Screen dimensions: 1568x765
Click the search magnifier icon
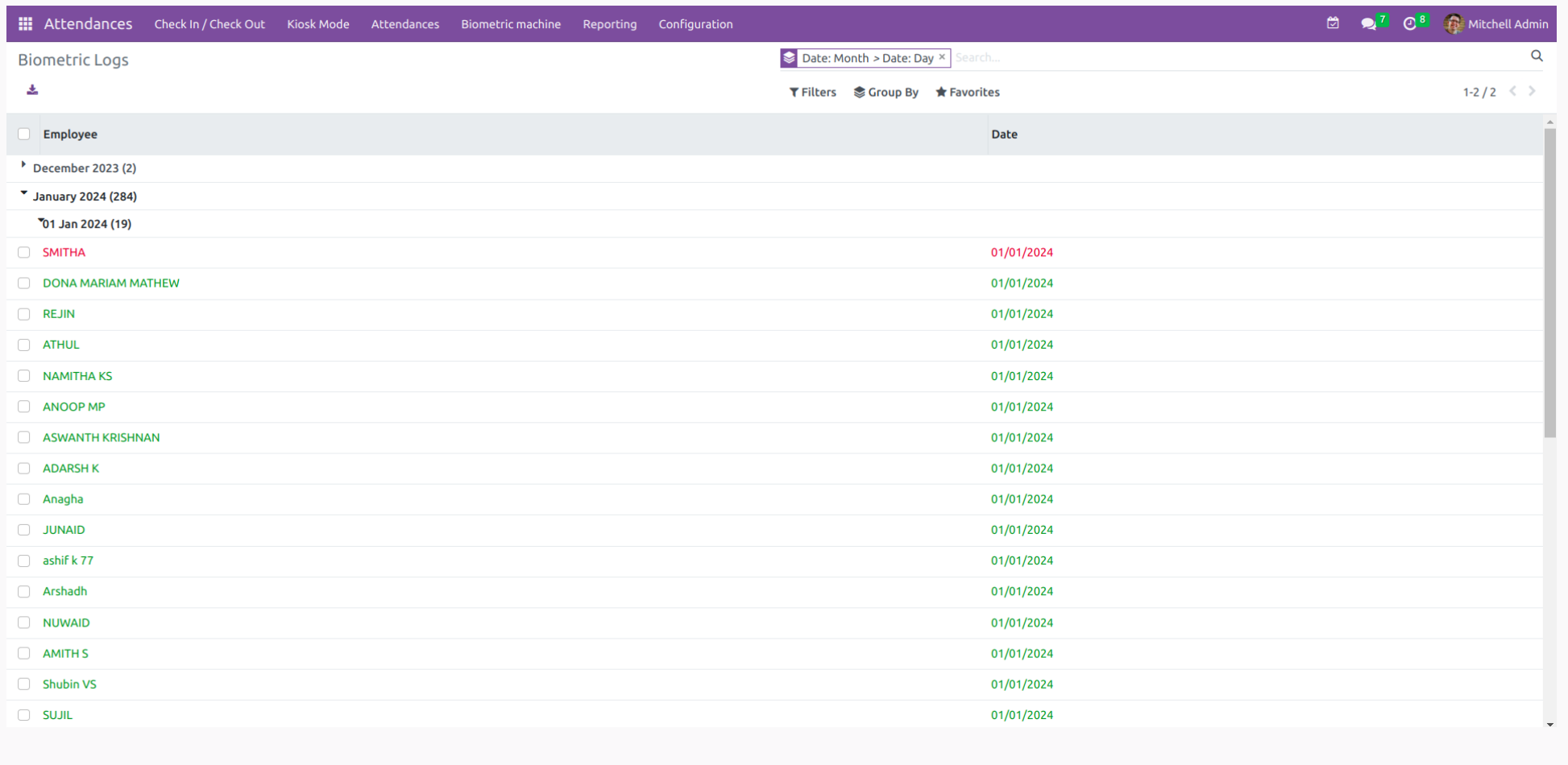point(1537,56)
